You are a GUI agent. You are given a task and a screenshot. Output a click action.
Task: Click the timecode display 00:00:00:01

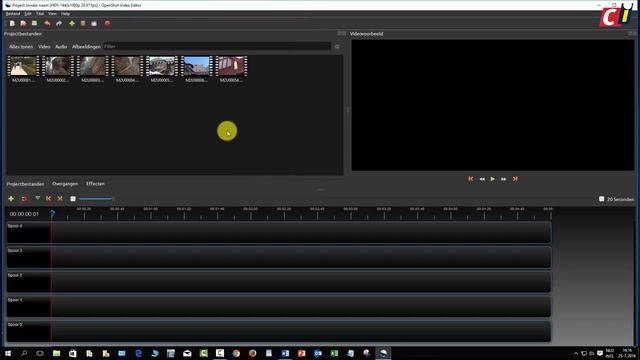coord(24,214)
